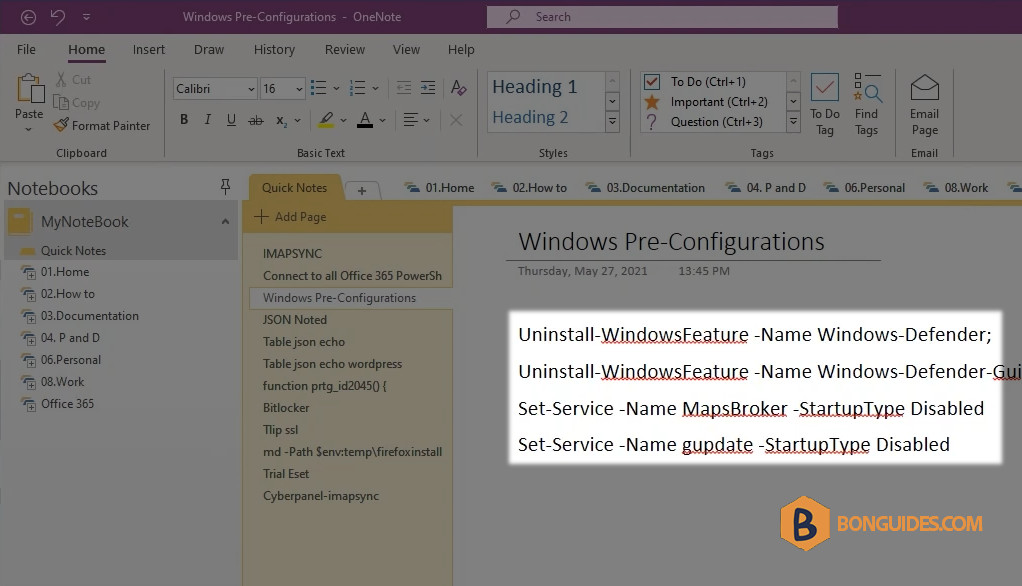Click paragraph alignment icon
The height and width of the screenshot is (586, 1022).
[x=411, y=120]
